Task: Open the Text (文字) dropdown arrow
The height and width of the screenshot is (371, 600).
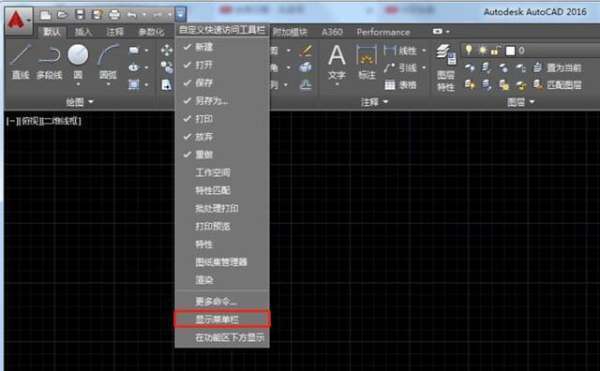Action: click(x=337, y=85)
